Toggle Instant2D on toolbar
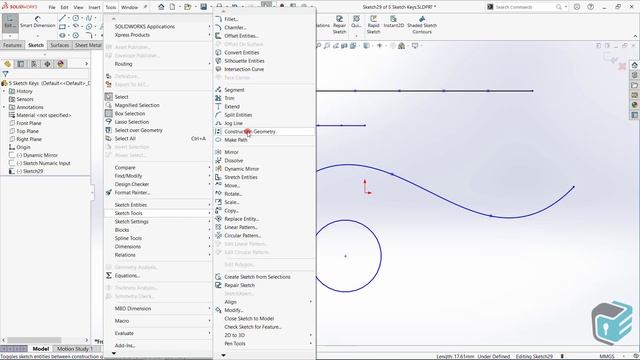This screenshot has width=640, height=360. (x=393, y=22)
